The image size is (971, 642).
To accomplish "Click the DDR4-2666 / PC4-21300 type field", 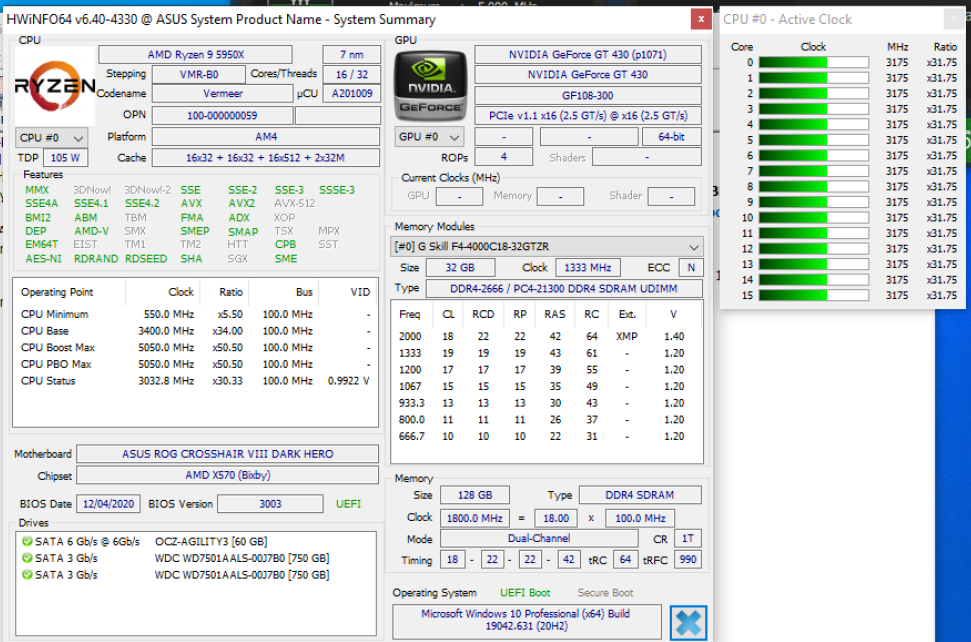I will point(564,288).
